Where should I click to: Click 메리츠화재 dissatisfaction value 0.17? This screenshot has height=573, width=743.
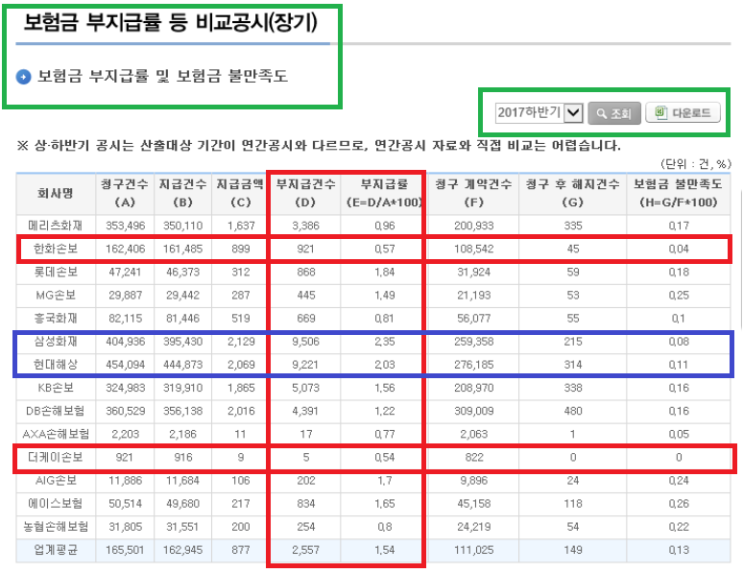679,226
